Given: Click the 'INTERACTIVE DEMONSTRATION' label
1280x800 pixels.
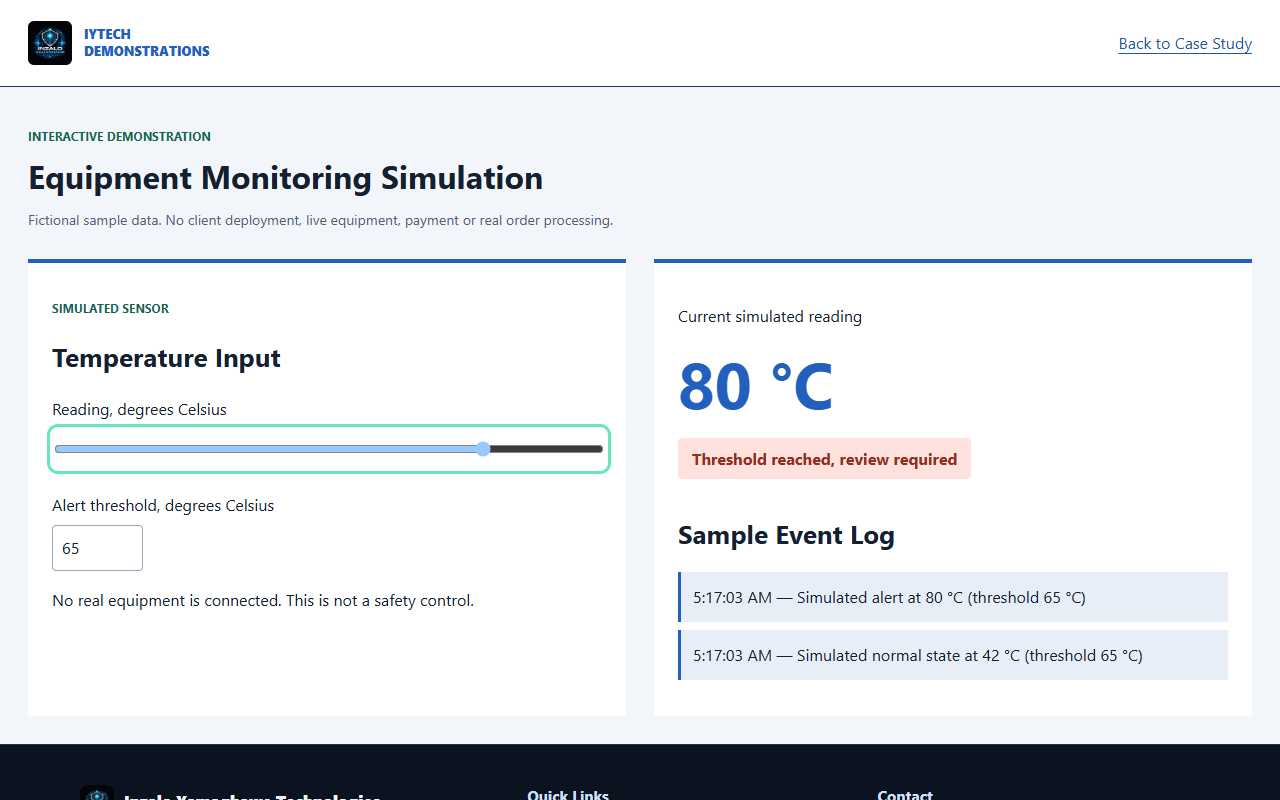Looking at the screenshot, I should (x=119, y=137).
